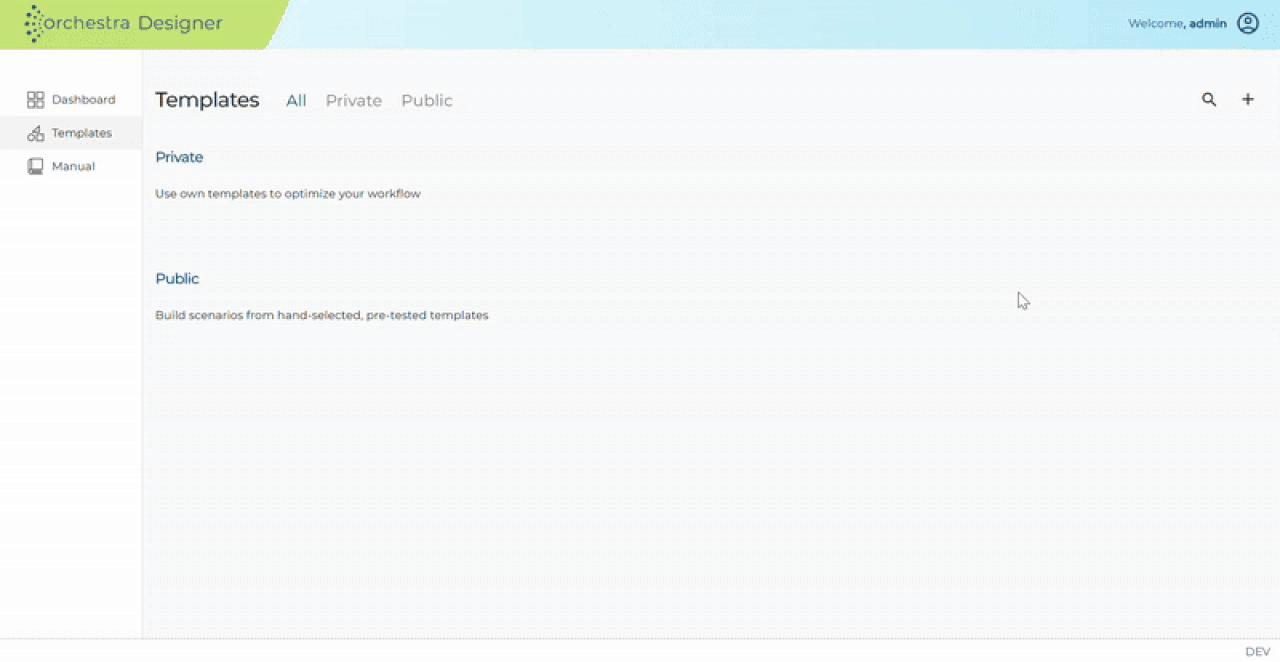Click the Manual book icon

tap(36, 166)
